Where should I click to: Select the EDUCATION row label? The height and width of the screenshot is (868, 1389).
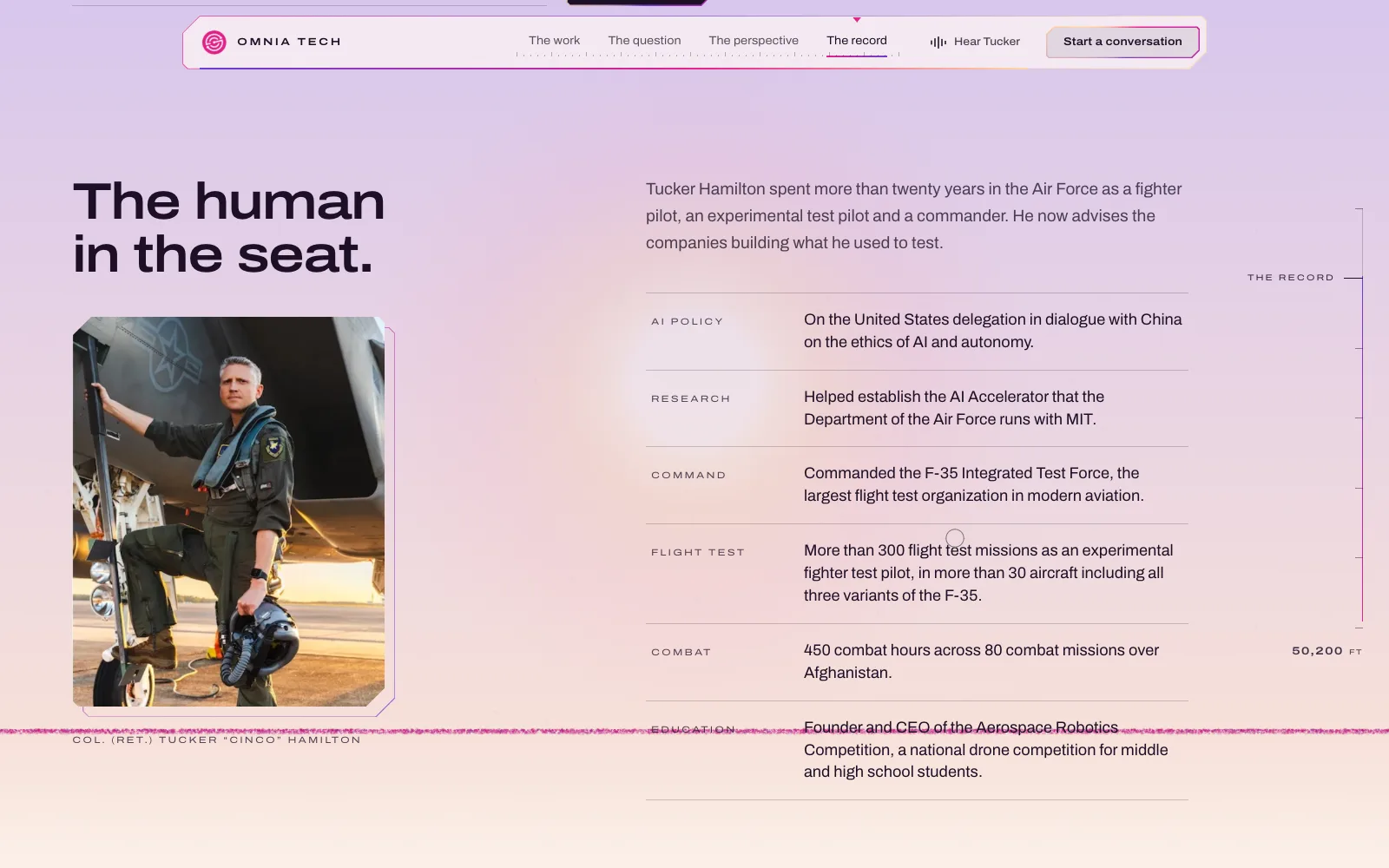pos(693,729)
